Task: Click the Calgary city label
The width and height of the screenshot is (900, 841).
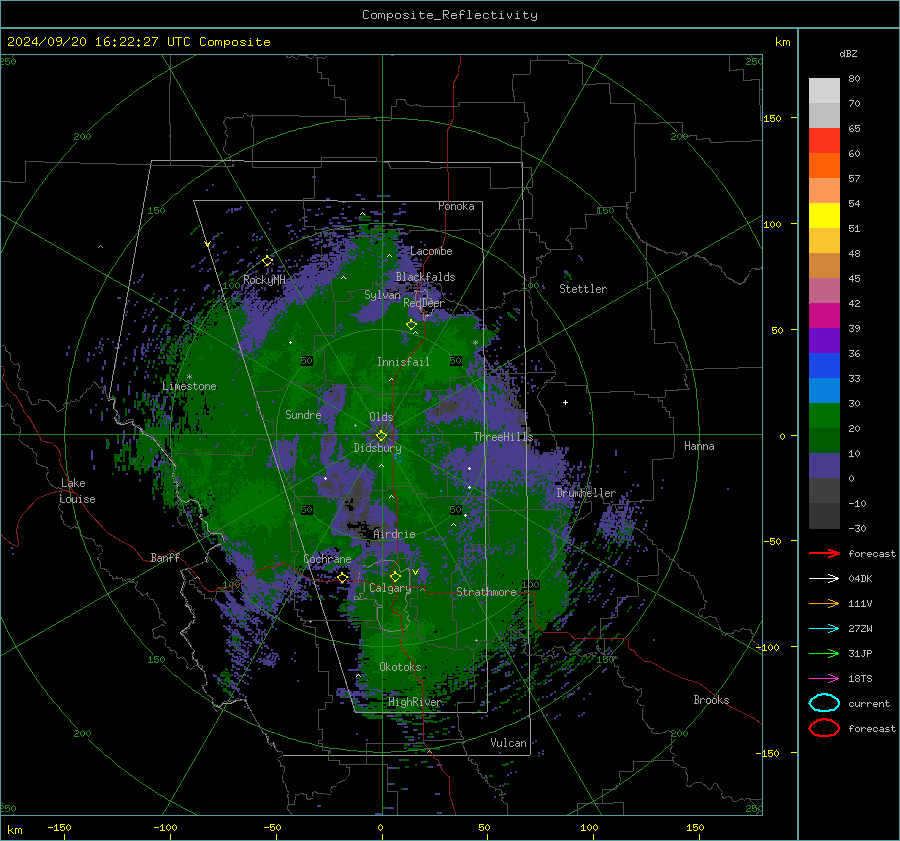Action: [390, 588]
